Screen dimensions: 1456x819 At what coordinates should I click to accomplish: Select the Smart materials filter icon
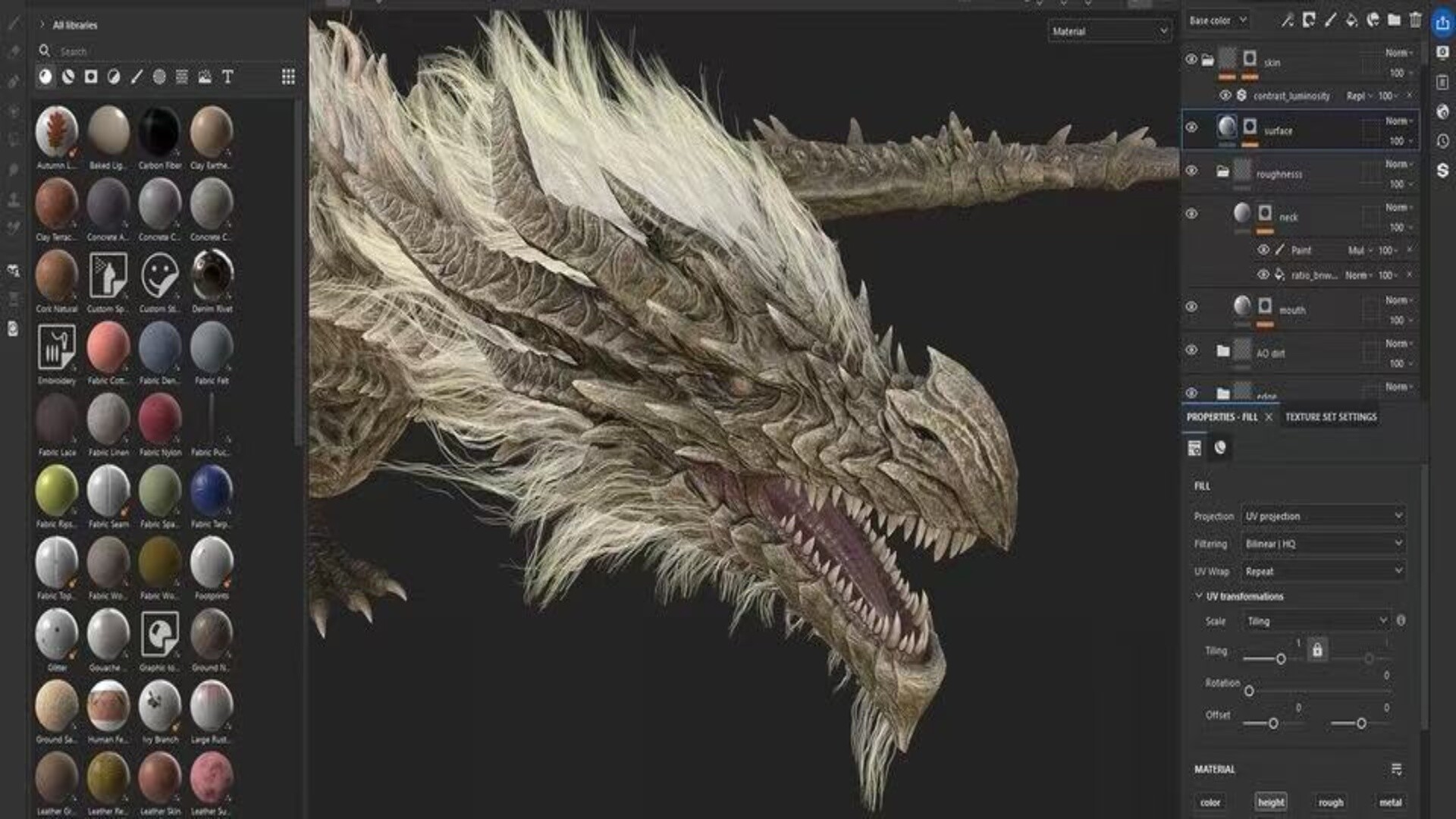click(68, 77)
